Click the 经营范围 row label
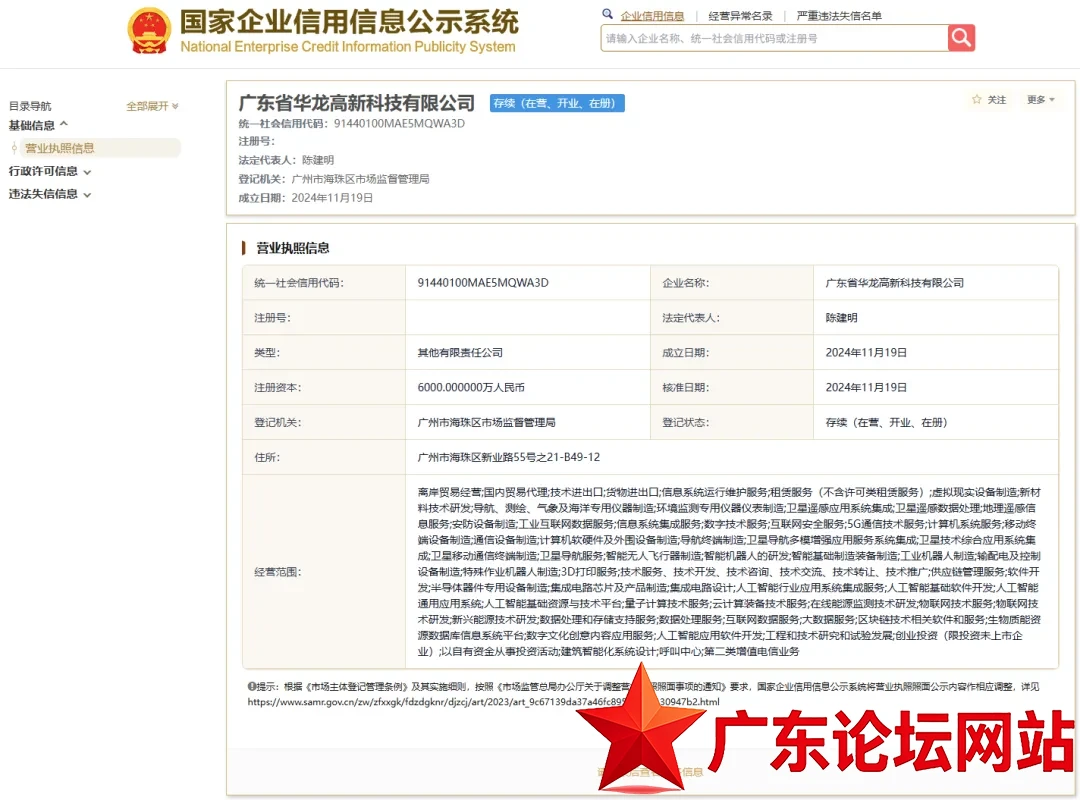The width and height of the screenshot is (1080, 800). (278, 572)
